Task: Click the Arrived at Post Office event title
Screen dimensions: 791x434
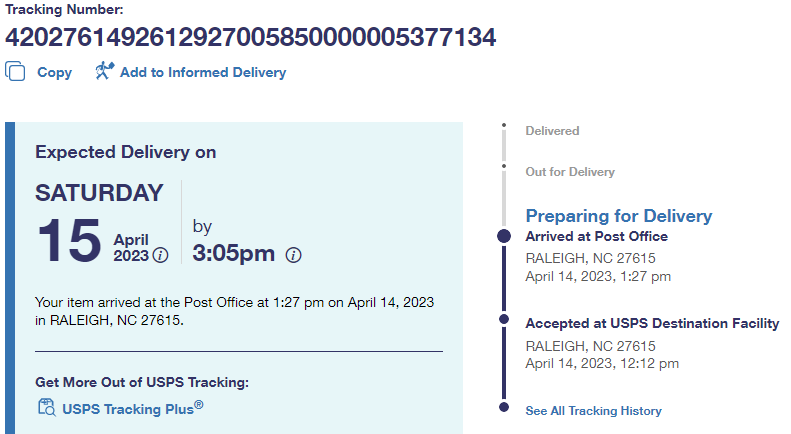Action: (596, 237)
